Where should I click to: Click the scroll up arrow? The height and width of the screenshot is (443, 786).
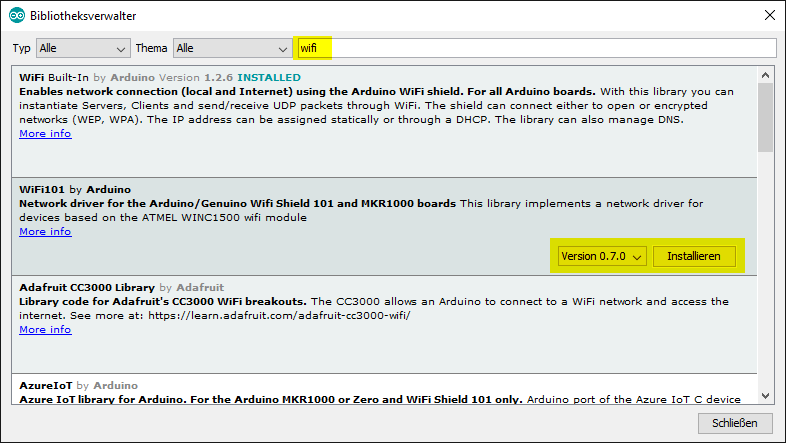click(765, 74)
